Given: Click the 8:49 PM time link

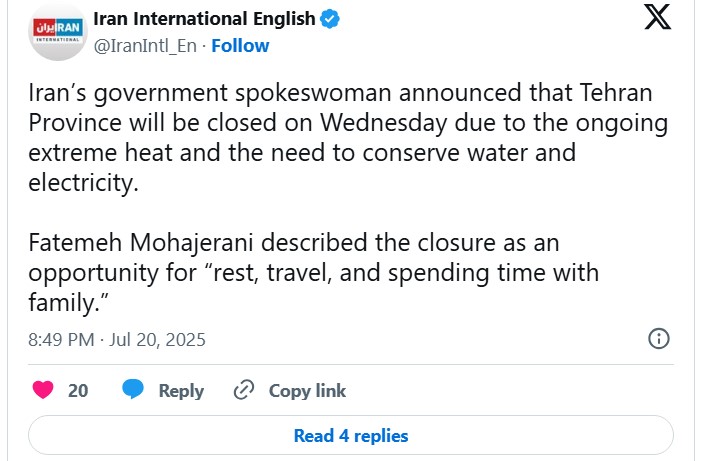Looking at the screenshot, I should pyautogui.click(x=59, y=340).
